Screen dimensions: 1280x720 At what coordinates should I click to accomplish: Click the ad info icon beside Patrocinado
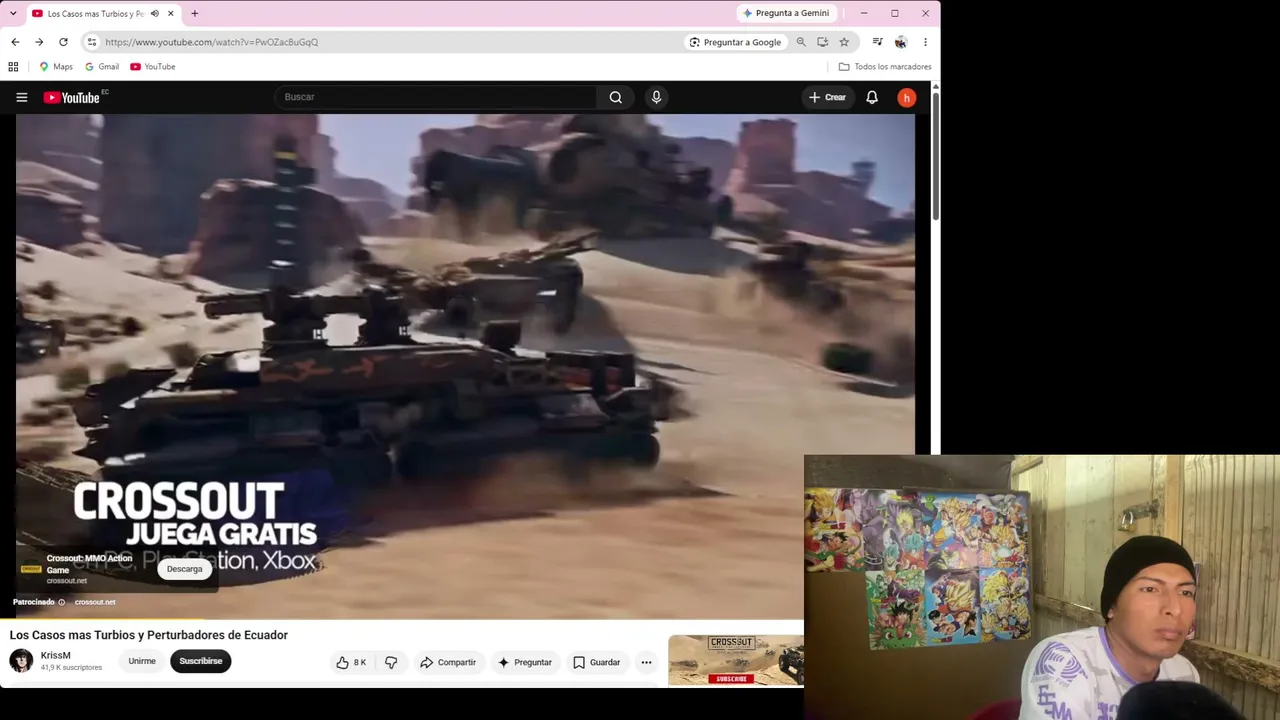click(x=61, y=602)
